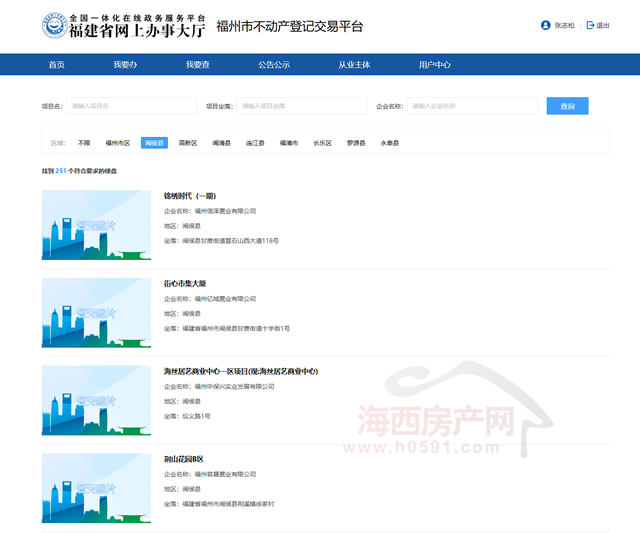Open the 锦绣时代（一期）project thumbnail
The height and width of the screenshot is (533, 640).
coord(96,225)
